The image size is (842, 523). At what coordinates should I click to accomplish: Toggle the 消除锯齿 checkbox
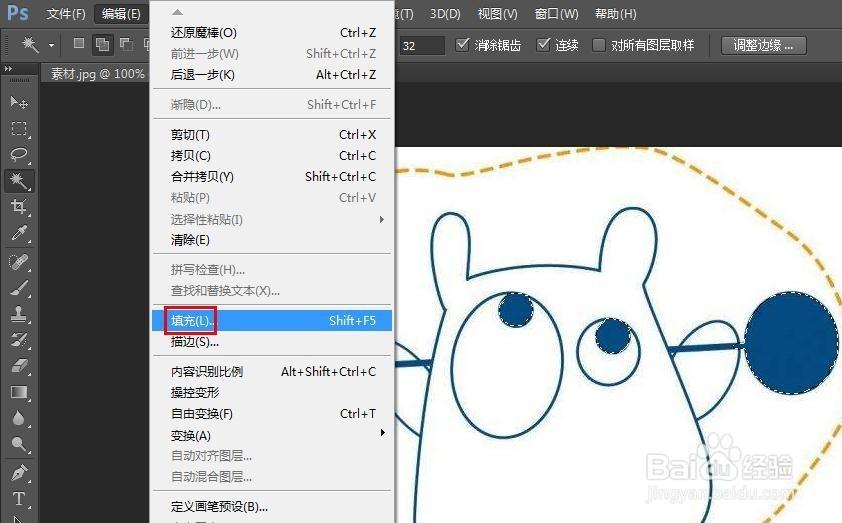coord(462,45)
